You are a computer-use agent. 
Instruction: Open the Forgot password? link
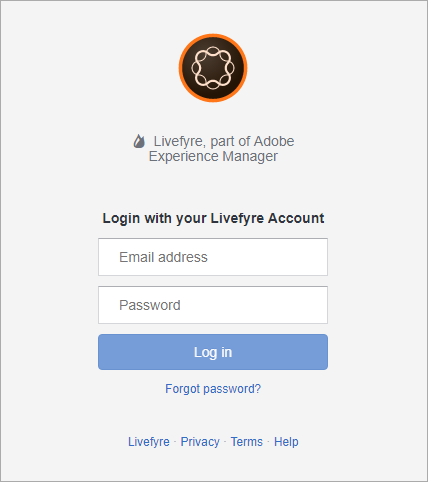[x=213, y=389]
